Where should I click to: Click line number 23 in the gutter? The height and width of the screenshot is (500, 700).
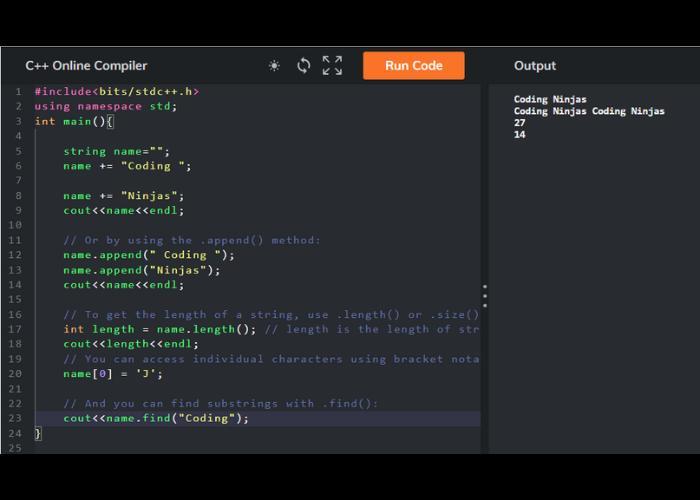click(15, 418)
